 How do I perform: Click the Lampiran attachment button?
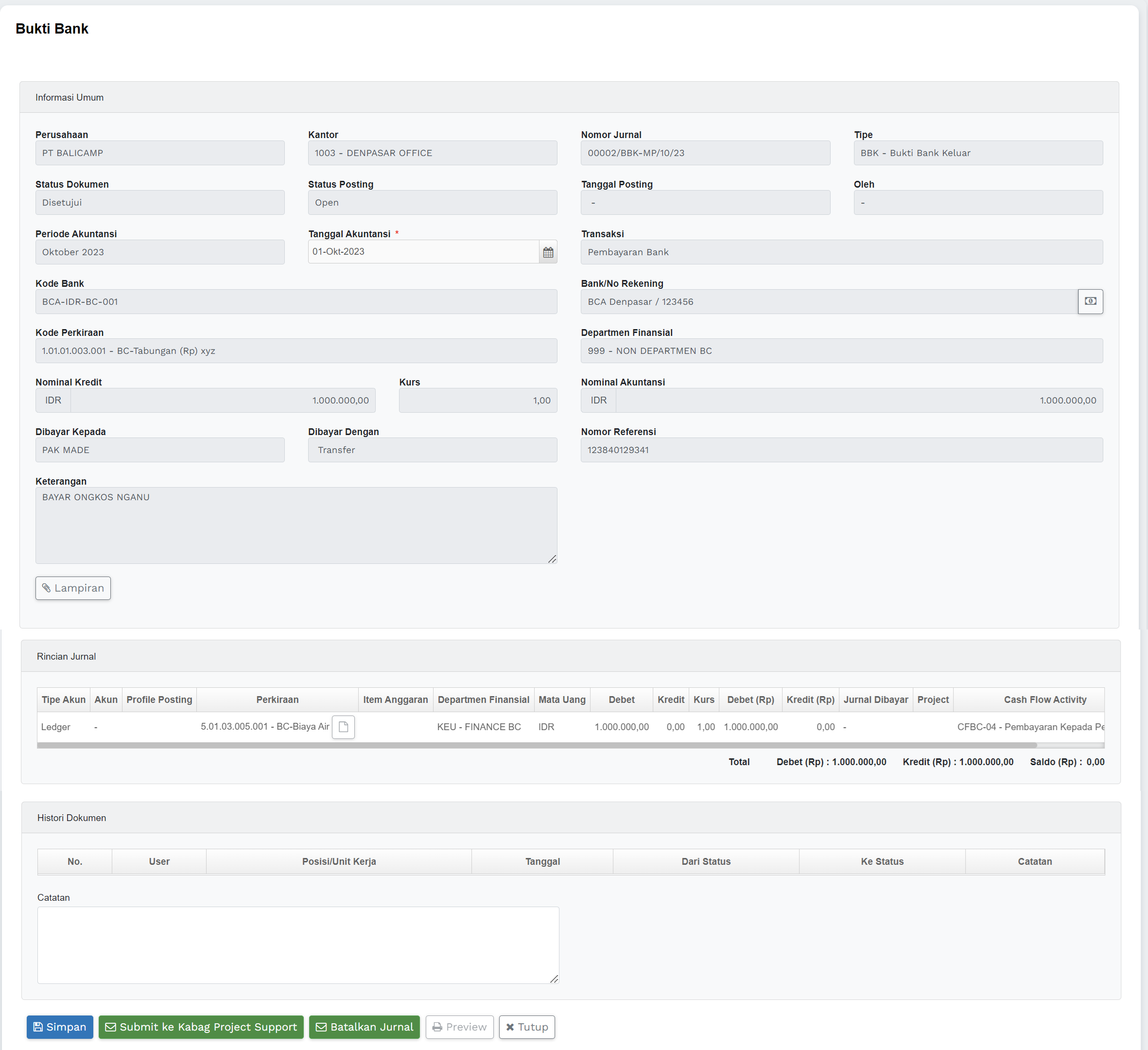coord(73,588)
